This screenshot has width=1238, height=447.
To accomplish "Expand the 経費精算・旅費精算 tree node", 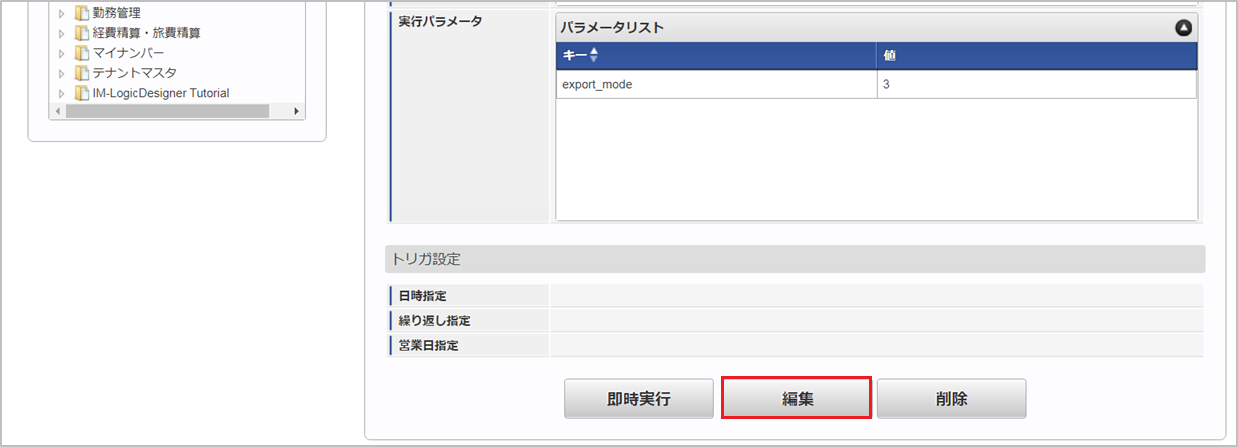I will point(62,33).
